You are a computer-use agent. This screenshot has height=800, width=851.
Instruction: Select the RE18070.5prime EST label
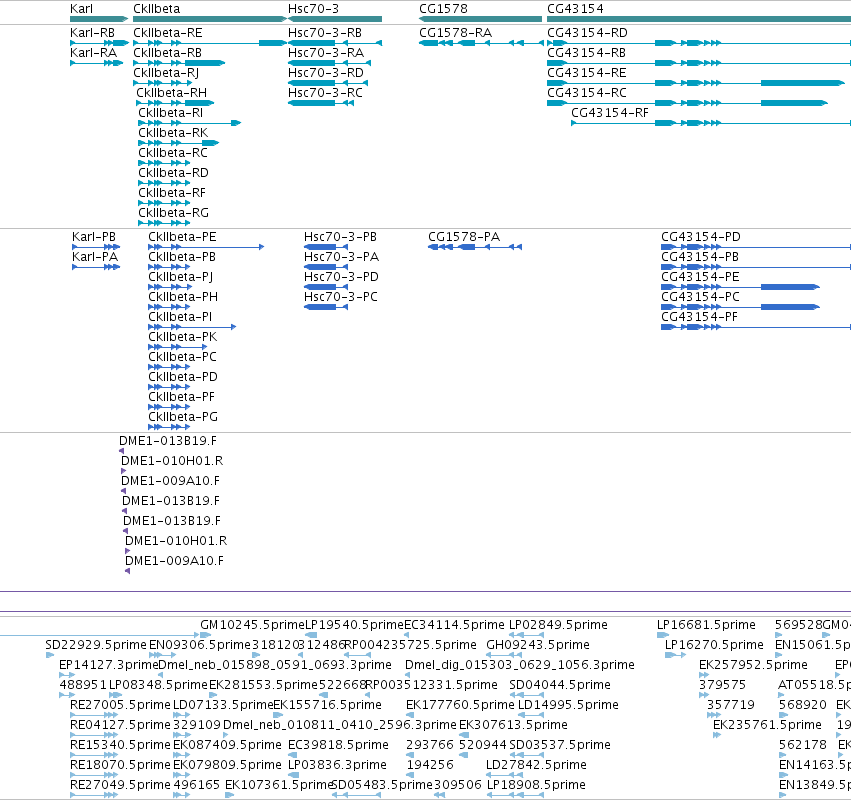click(x=120, y=765)
